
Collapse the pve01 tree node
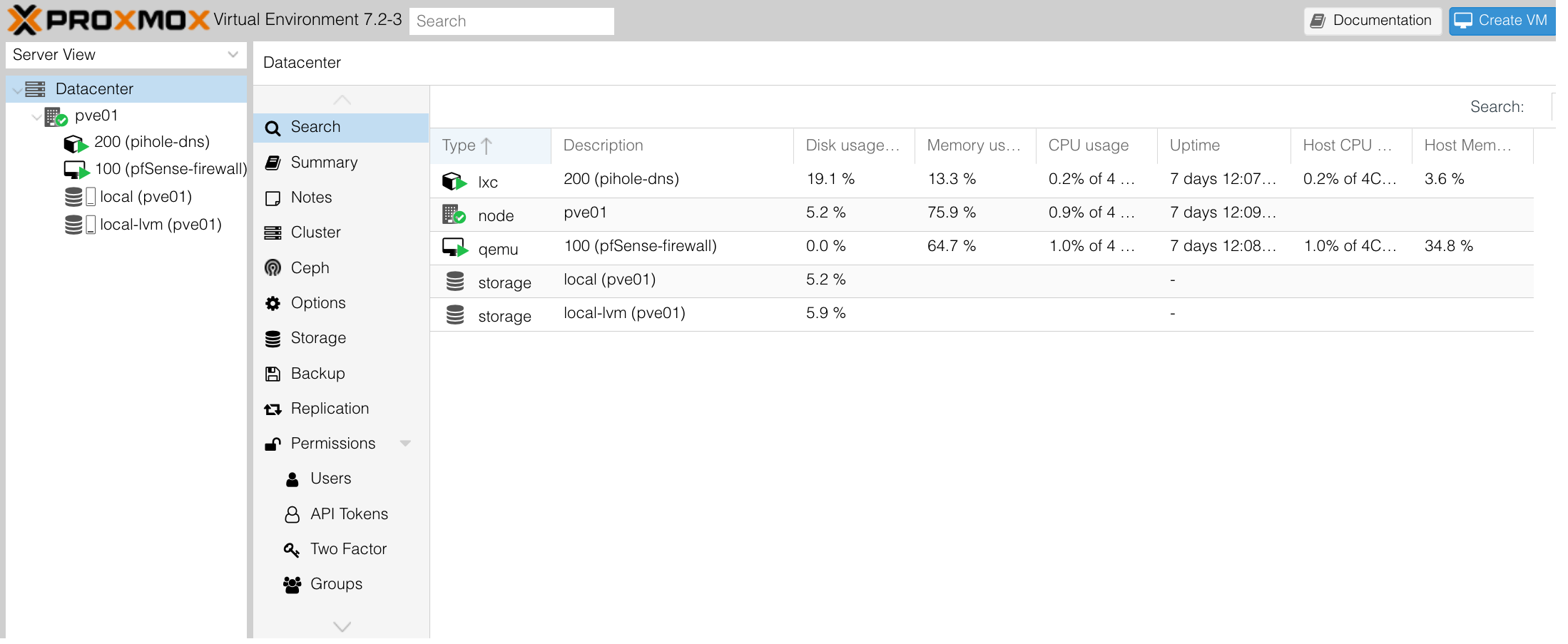pos(36,117)
